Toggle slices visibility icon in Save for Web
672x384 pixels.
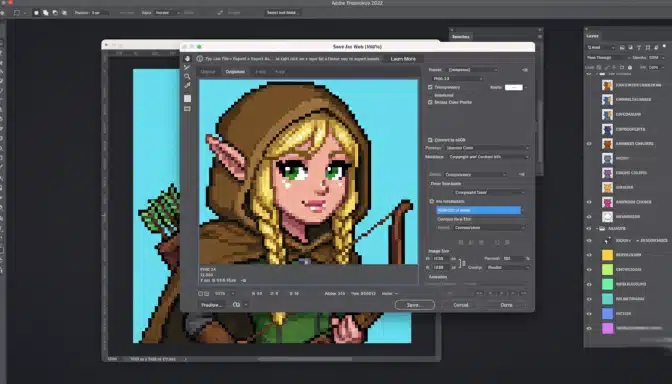(187, 109)
